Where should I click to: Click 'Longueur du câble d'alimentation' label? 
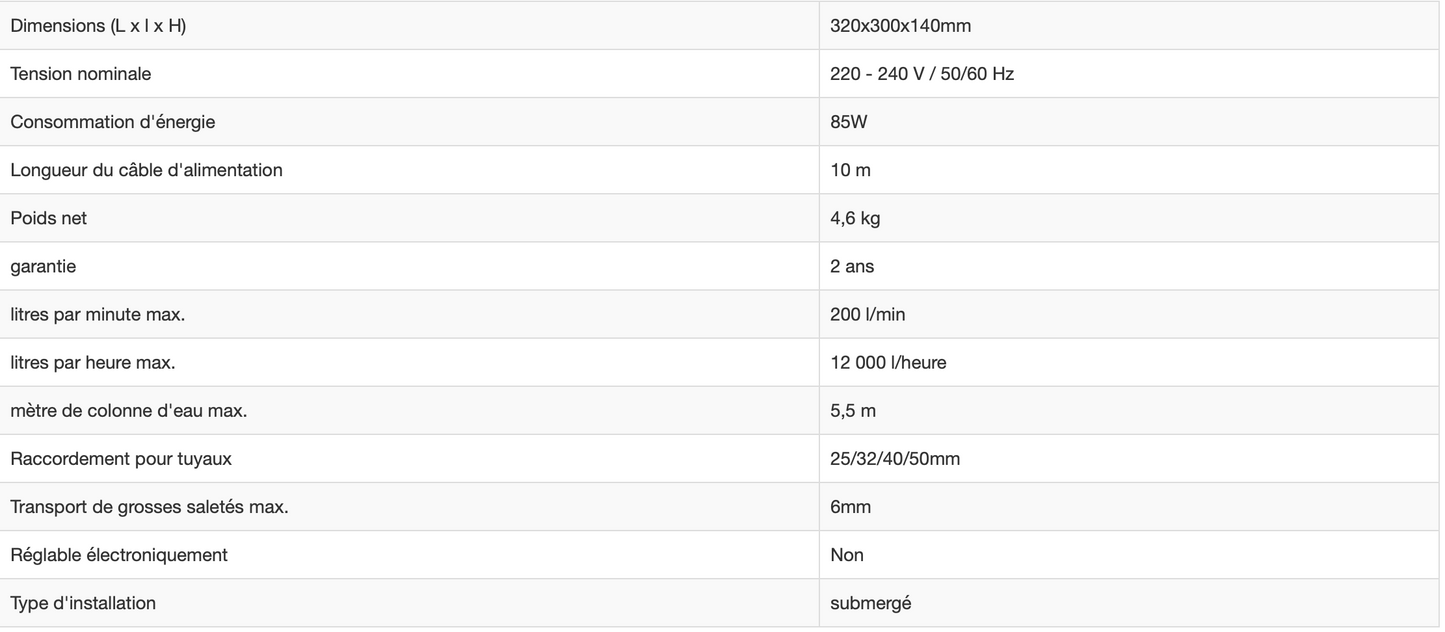coord(146,170)
